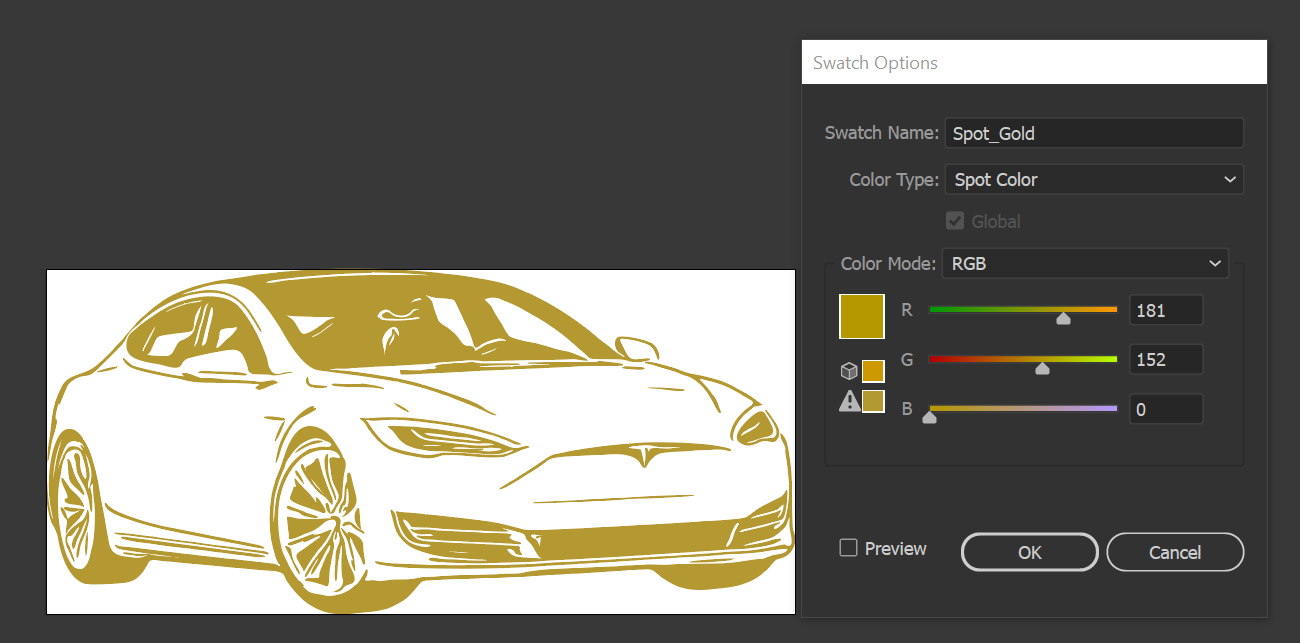
Task: Toggle the Global checkbox
Action: [954, 221]
